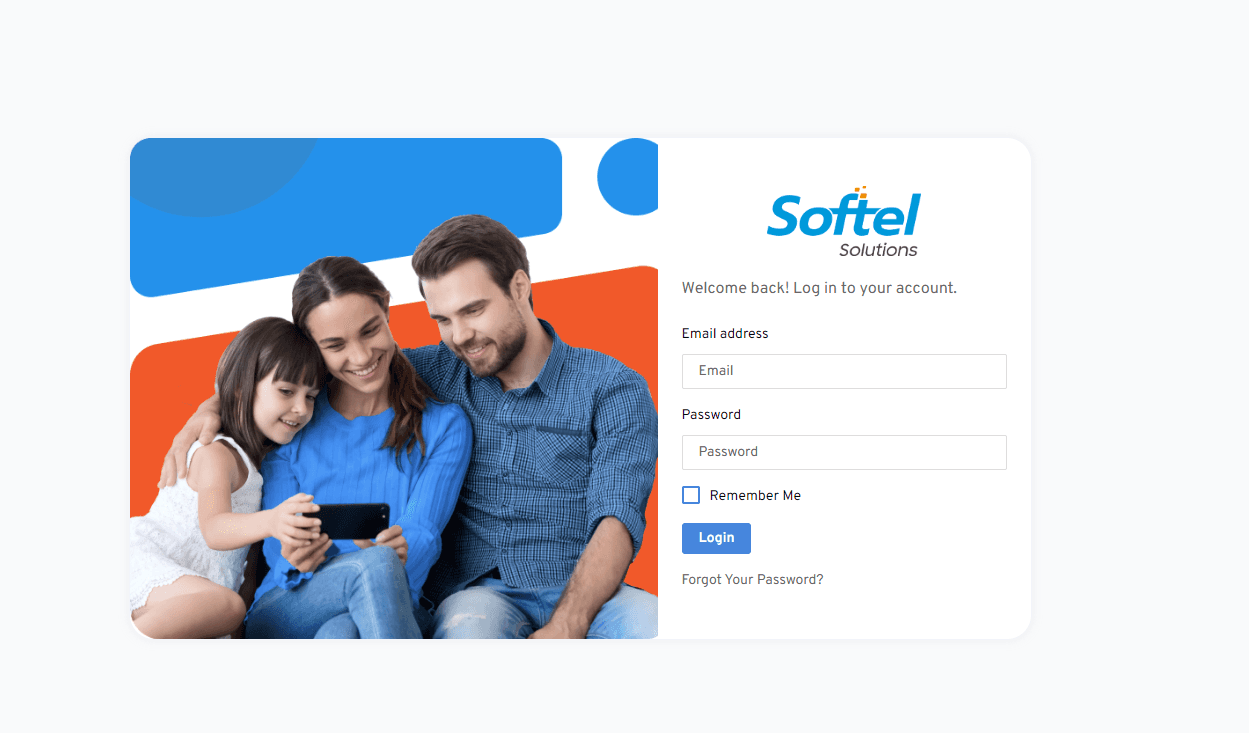Click the Solutions text under the logo
Image resolution: width=1249 pixels, height=733 pixels.
pos(878,250)
